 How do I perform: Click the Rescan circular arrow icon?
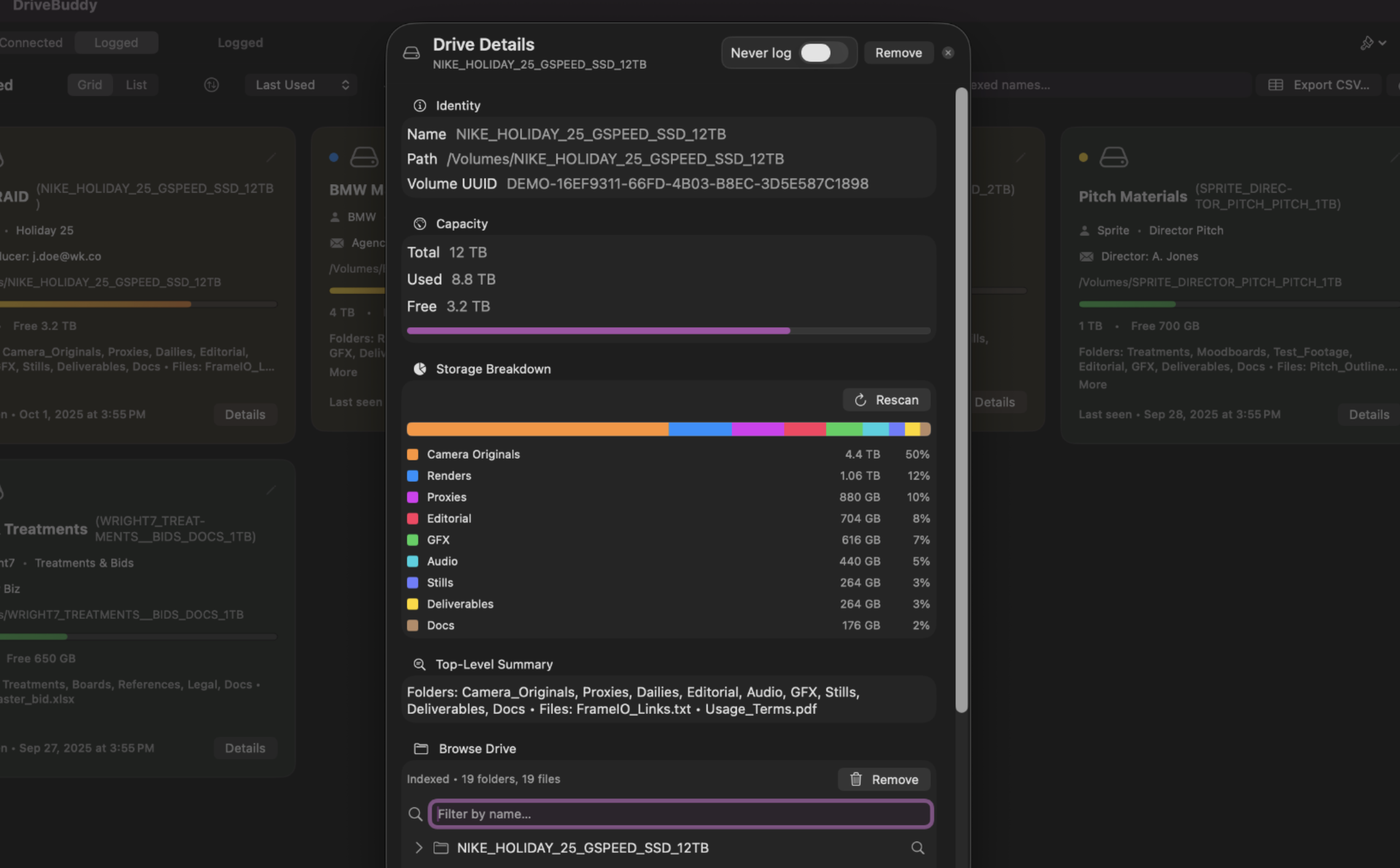[x=860, y=400]
